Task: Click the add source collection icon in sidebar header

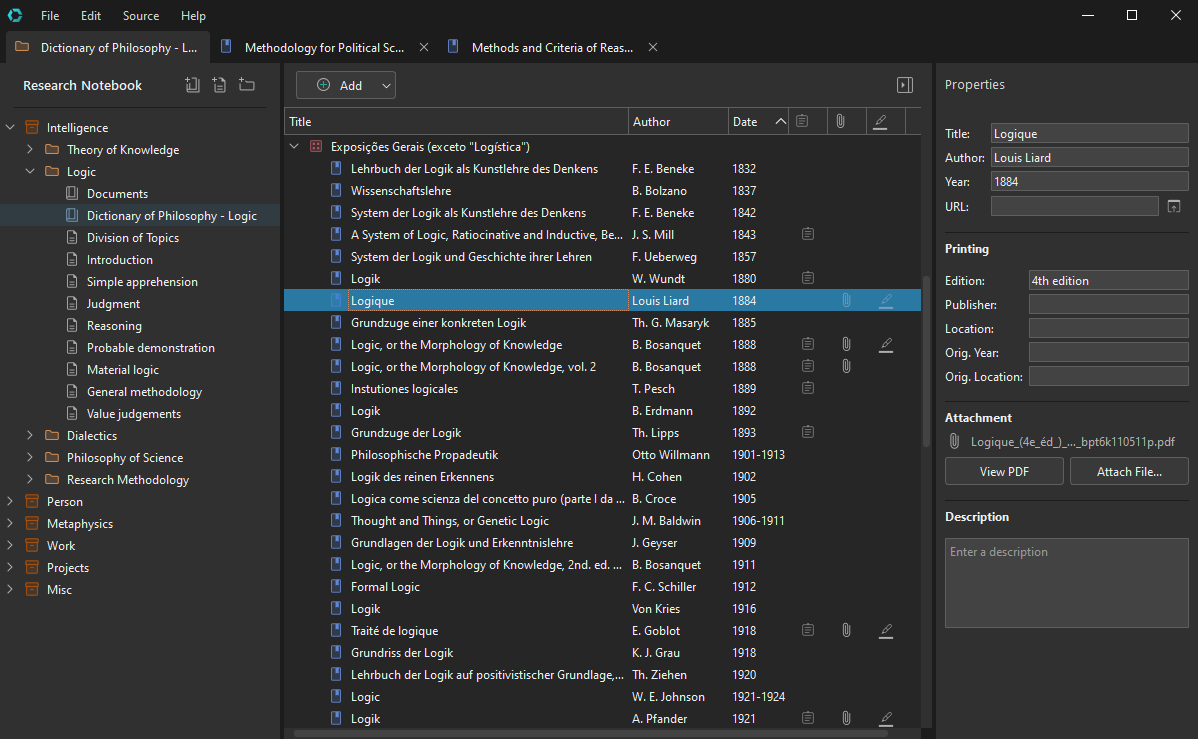Action: click(x=193, y=85)
